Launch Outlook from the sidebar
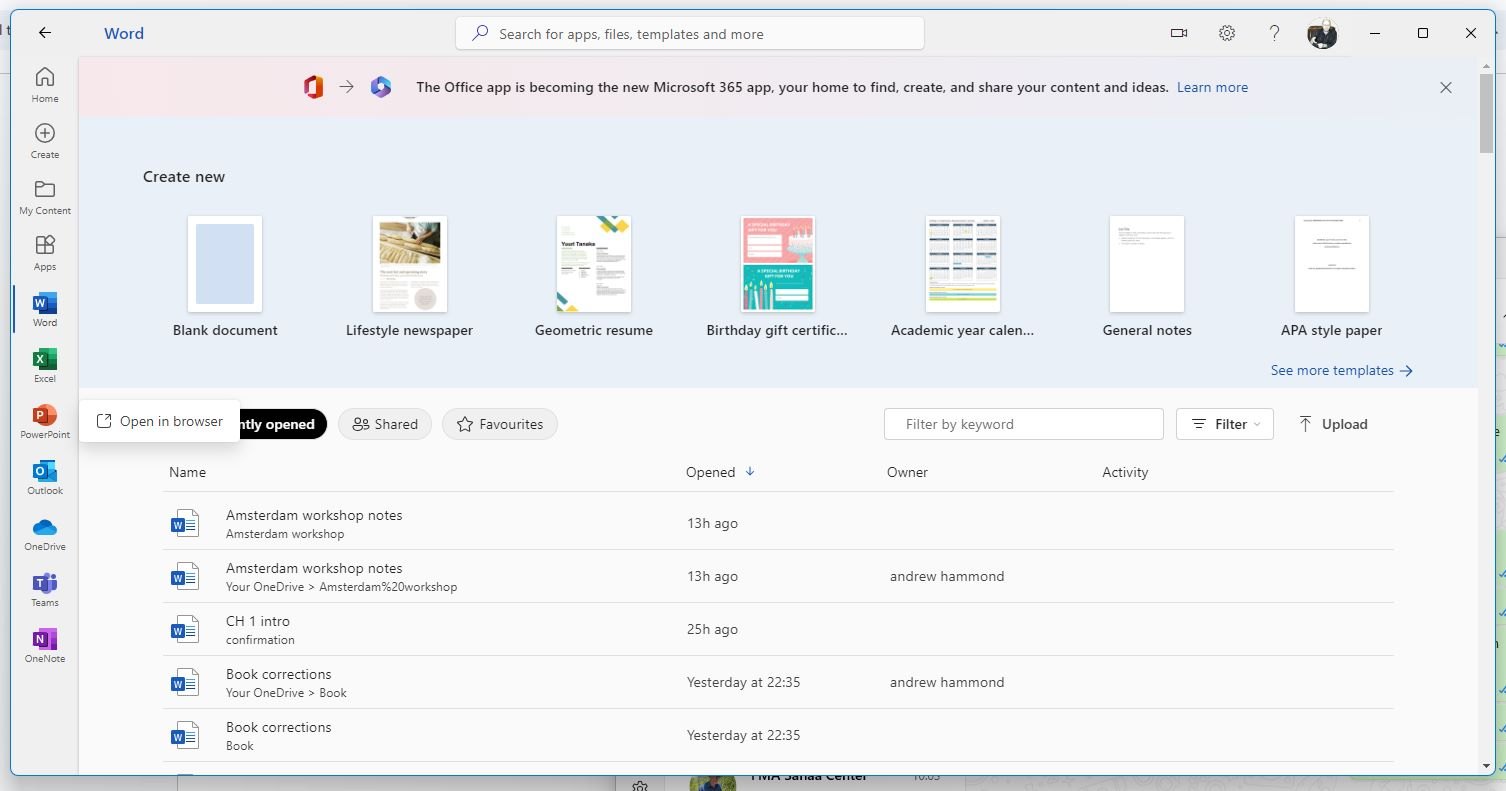Viewport: 1506px width, 791px height. point(45,477)
